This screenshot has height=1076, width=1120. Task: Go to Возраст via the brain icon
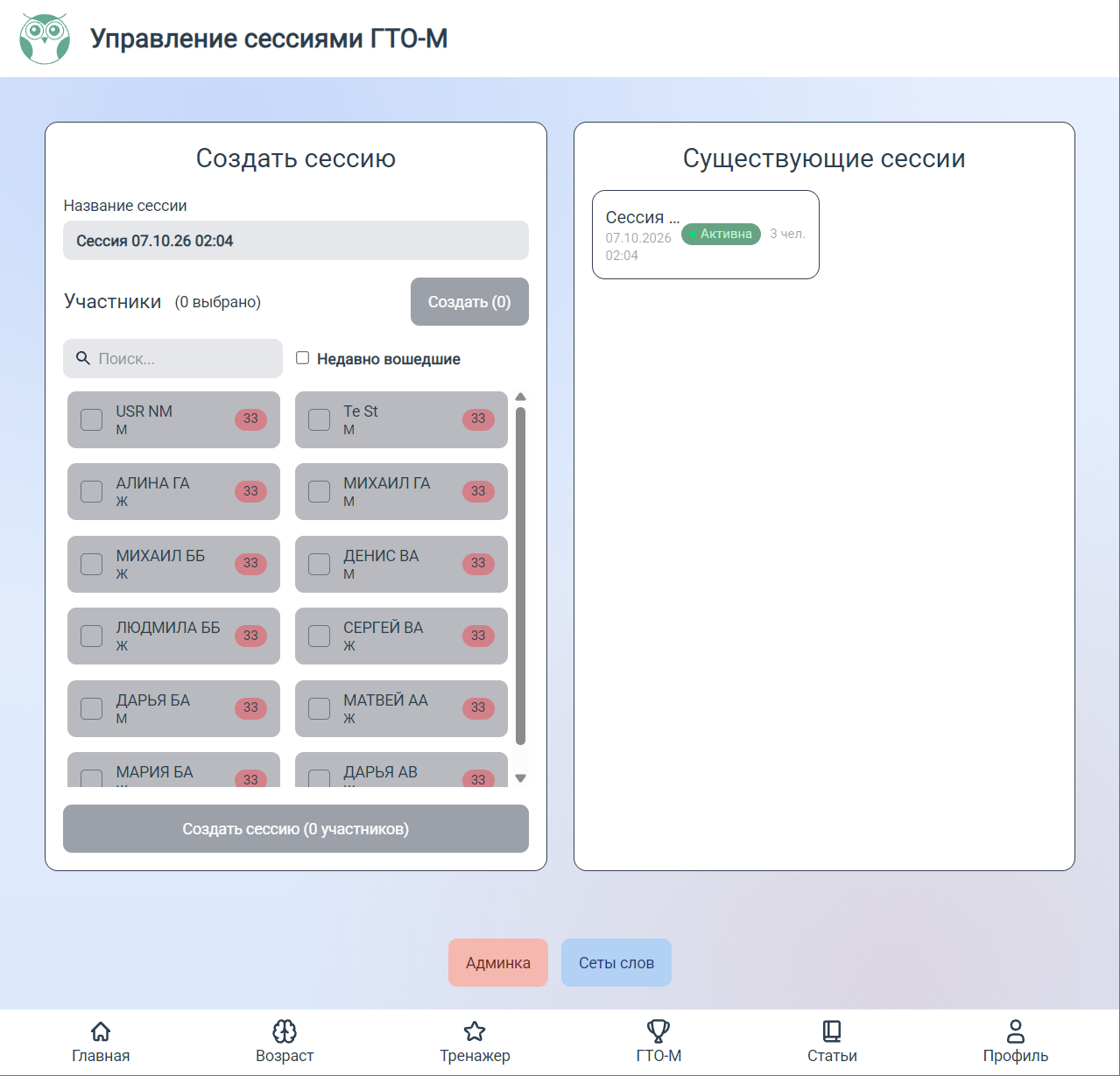285,1031
